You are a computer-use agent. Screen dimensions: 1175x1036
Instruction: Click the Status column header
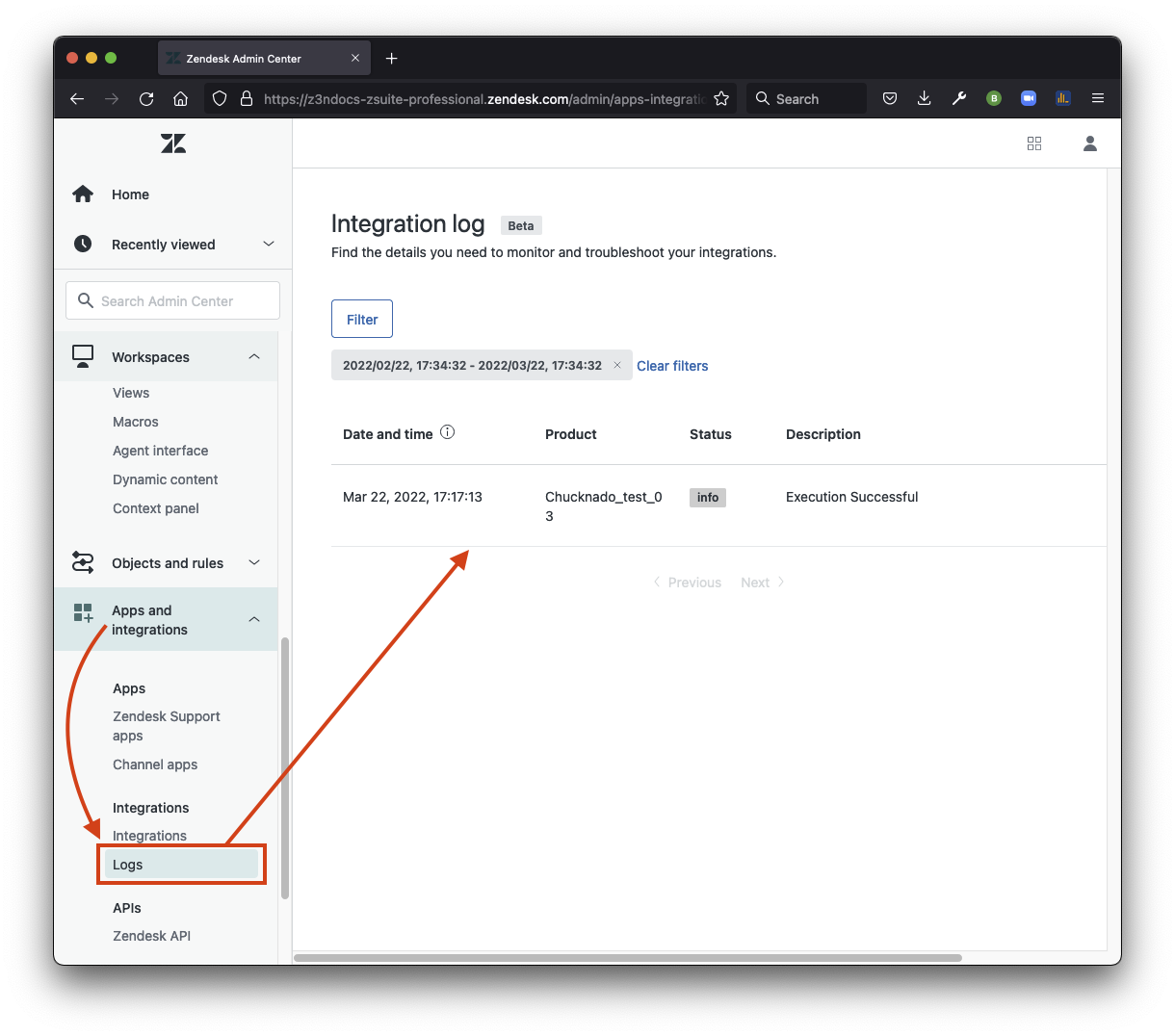711,434
